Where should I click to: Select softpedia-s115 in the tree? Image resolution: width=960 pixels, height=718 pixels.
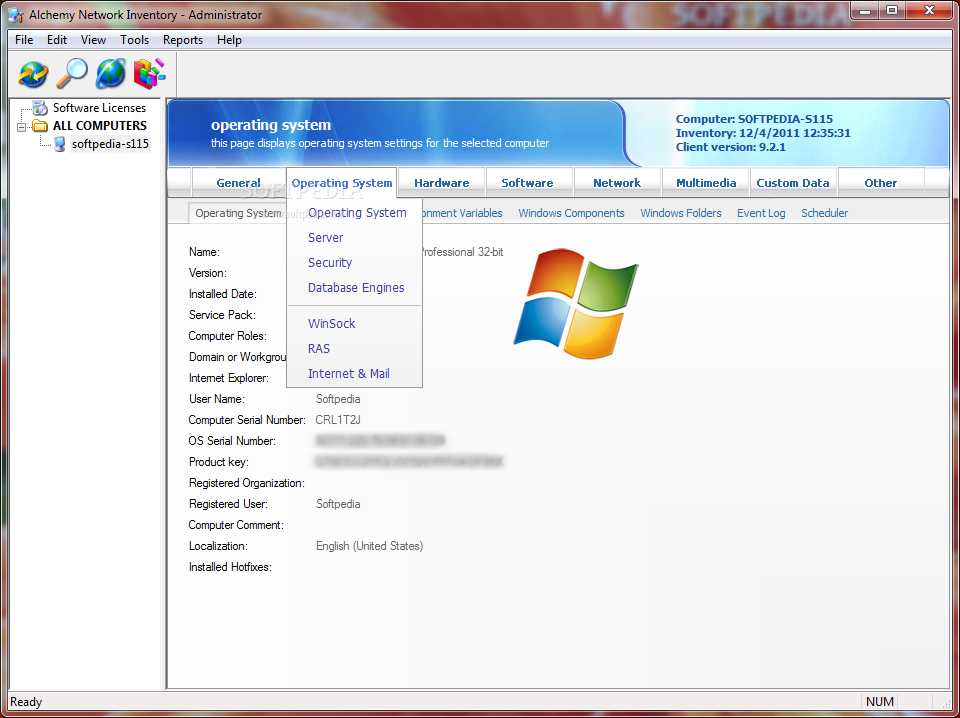pyautogui.click(x=110, y=144)
